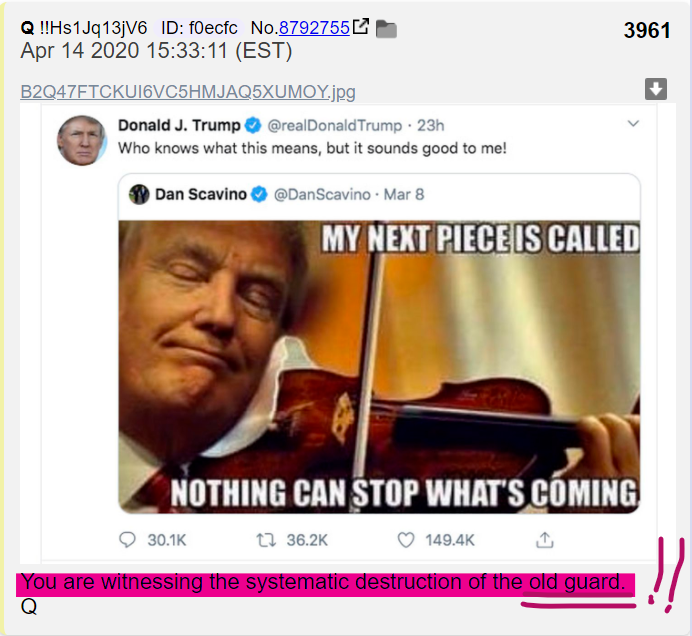This screenshot has width=692, height=636.
Task: Open B2Q47FTCKUI6VC5HMJAQ5XUMOY.jpg file link
Action: click(x=188, y=92)
